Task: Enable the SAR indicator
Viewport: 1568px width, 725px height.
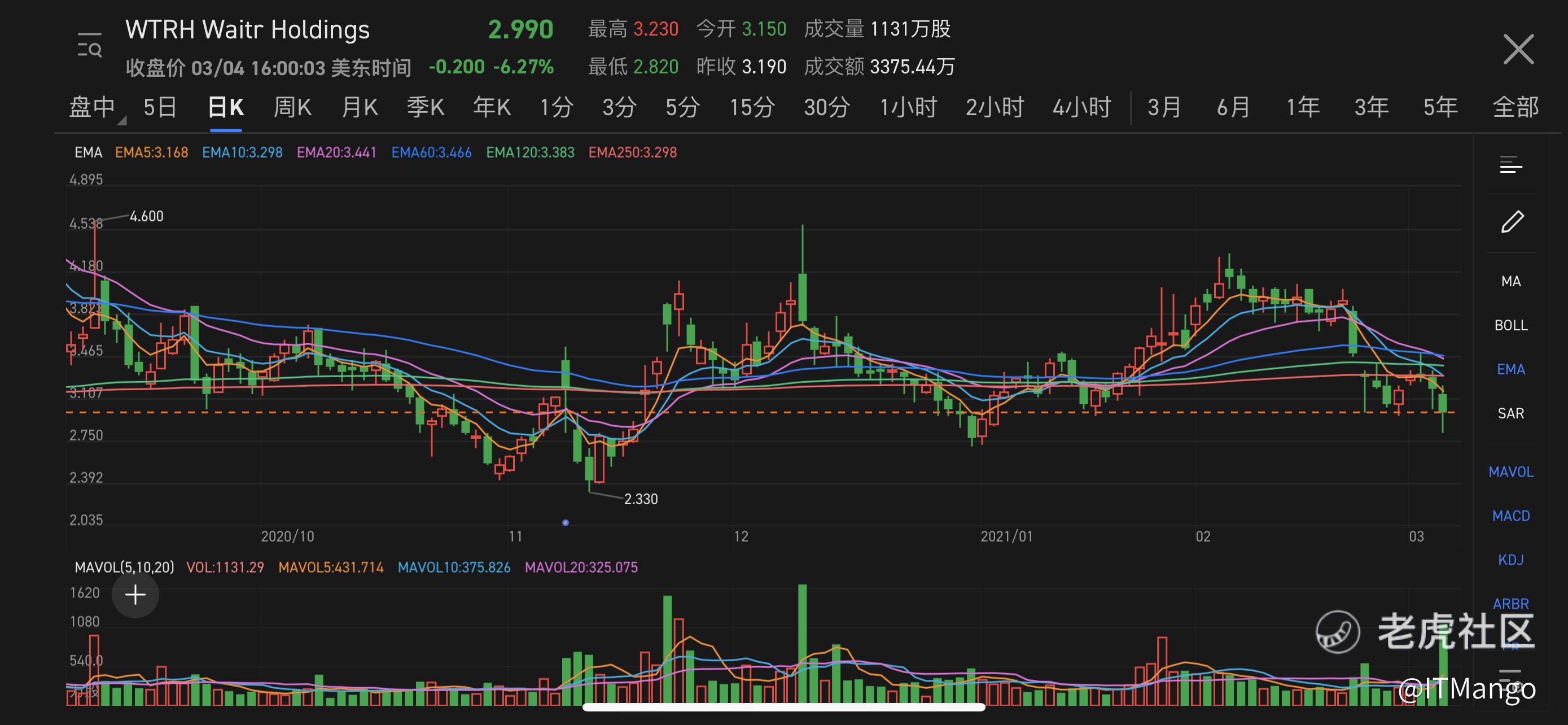Action: (1511, 413)
